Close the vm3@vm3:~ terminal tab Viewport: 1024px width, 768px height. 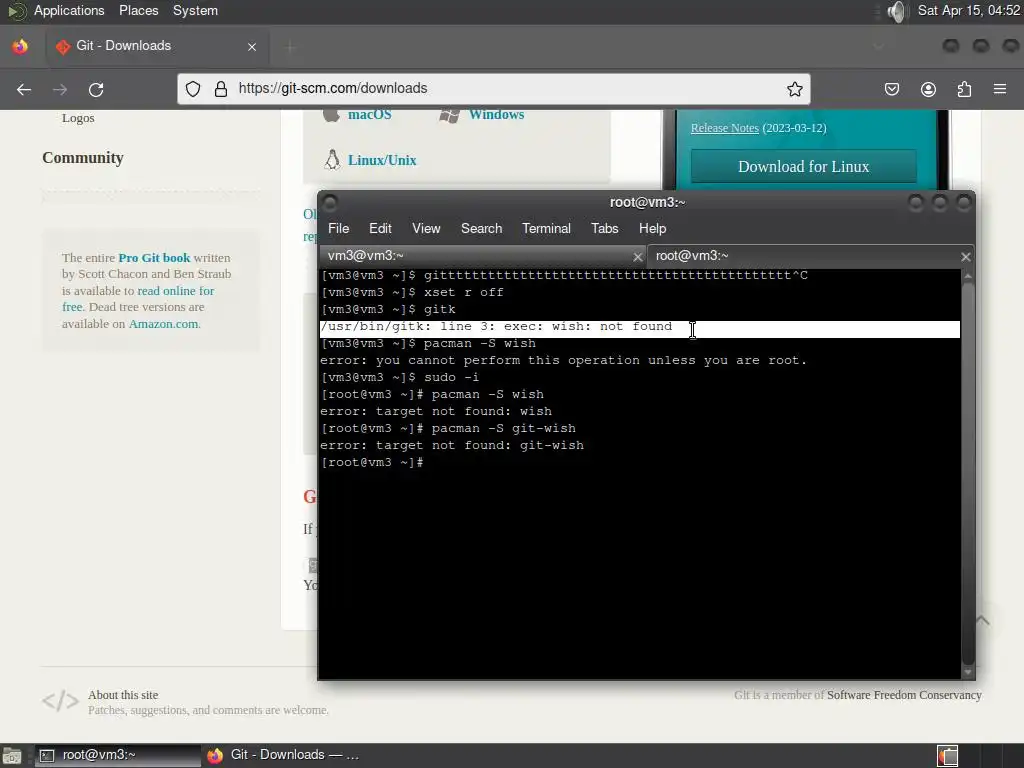pos(637,257)
